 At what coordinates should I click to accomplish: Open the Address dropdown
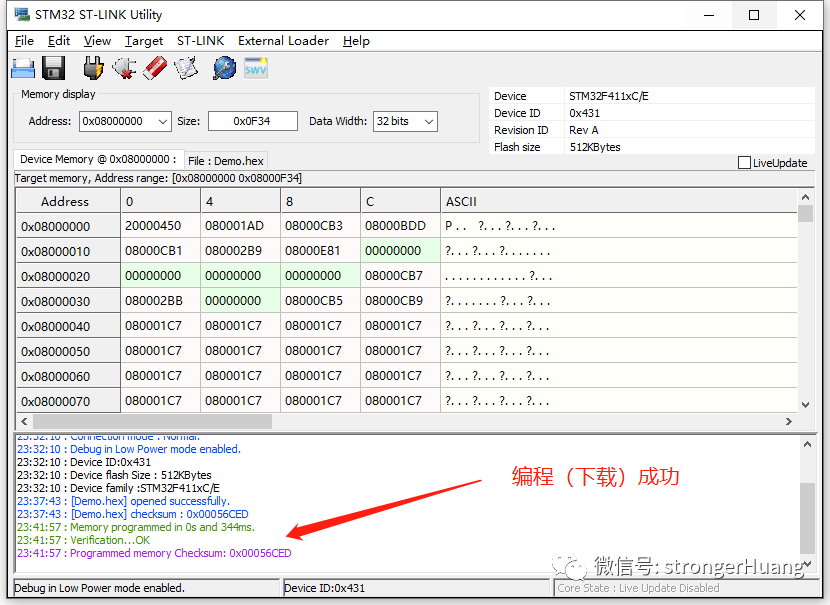tap(162, 120)
